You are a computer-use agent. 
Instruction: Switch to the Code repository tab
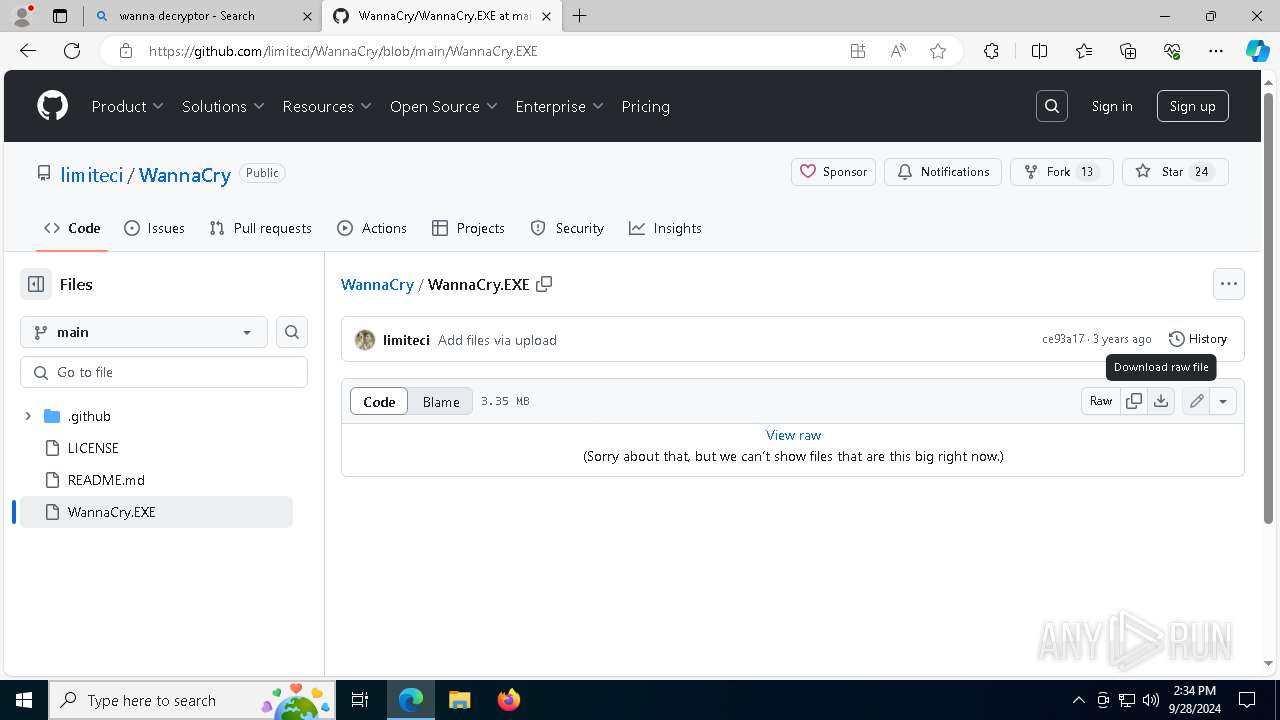coord(72,228)
